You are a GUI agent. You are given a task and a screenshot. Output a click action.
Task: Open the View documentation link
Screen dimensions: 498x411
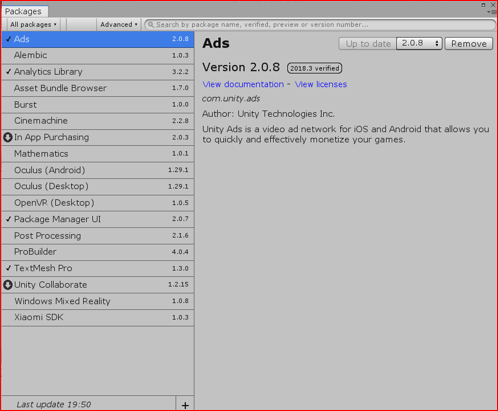[243, 84]
